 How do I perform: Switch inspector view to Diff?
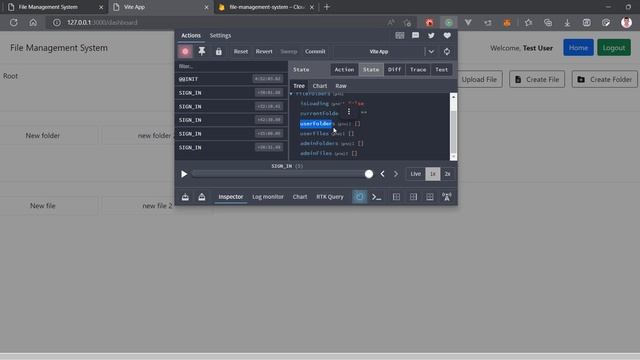(394, 70)
